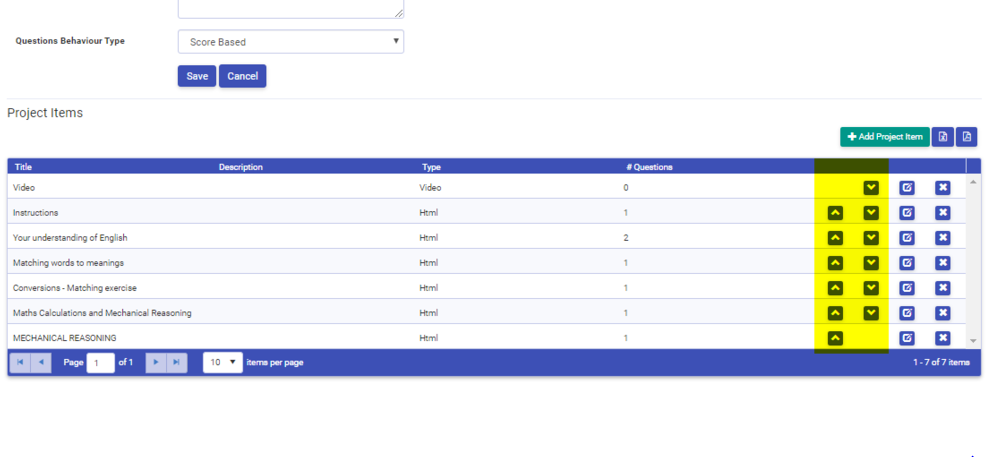Viewport: 993px width, 457px height.
Task: Move Matching words to meanings down
Action: 871,263
